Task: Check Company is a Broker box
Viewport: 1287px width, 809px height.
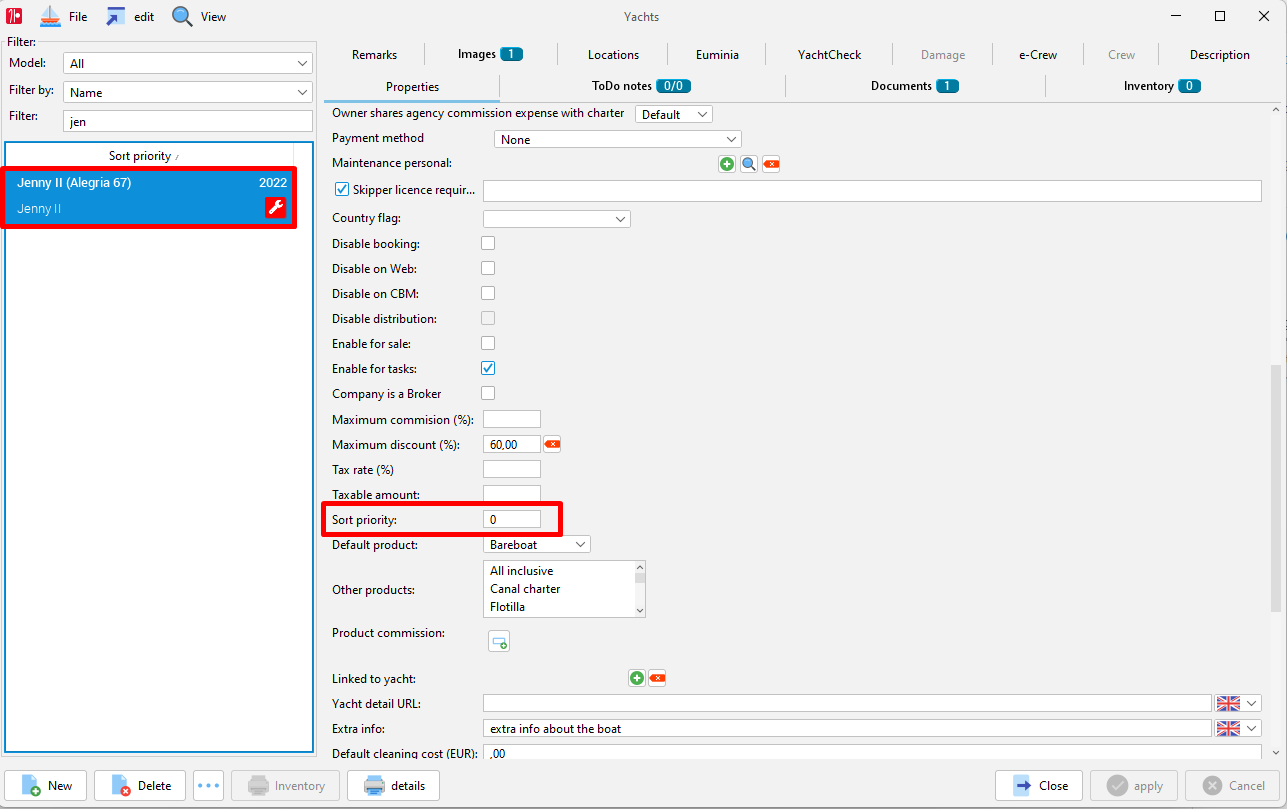Action: point(488,393)
